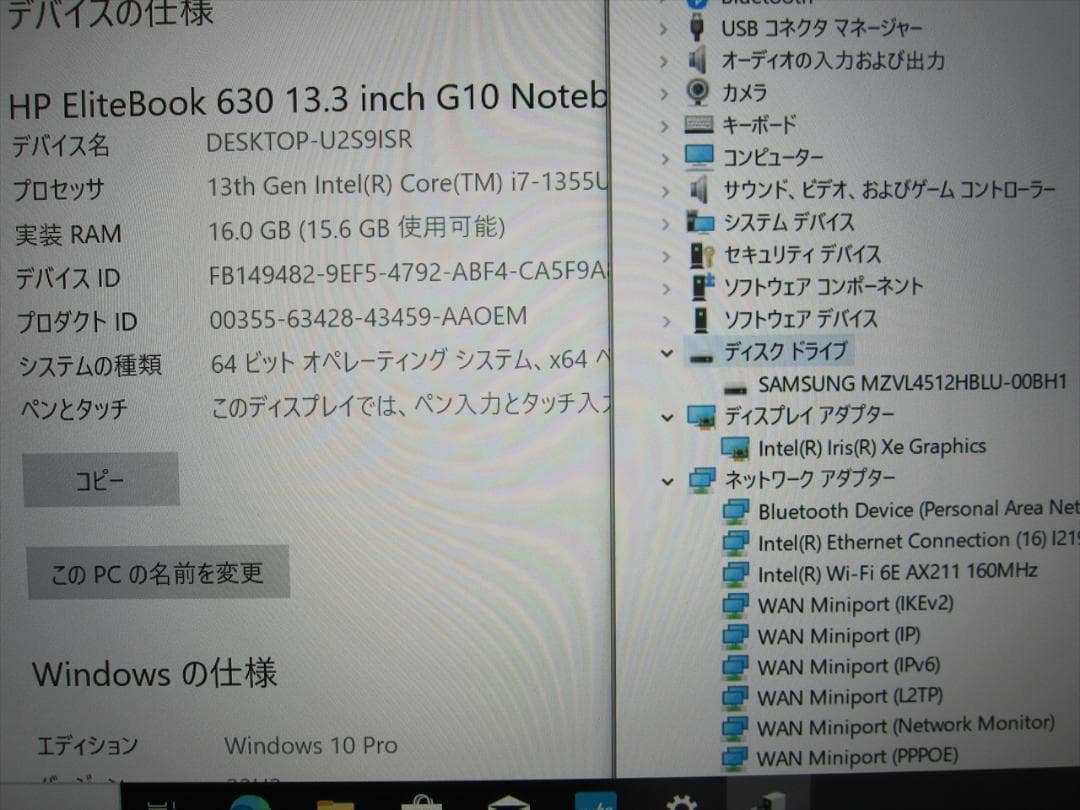Click the サウンド、ビデオ、およびゲーム コントローラー icon
1080x810 pixels.
[698, 189]
